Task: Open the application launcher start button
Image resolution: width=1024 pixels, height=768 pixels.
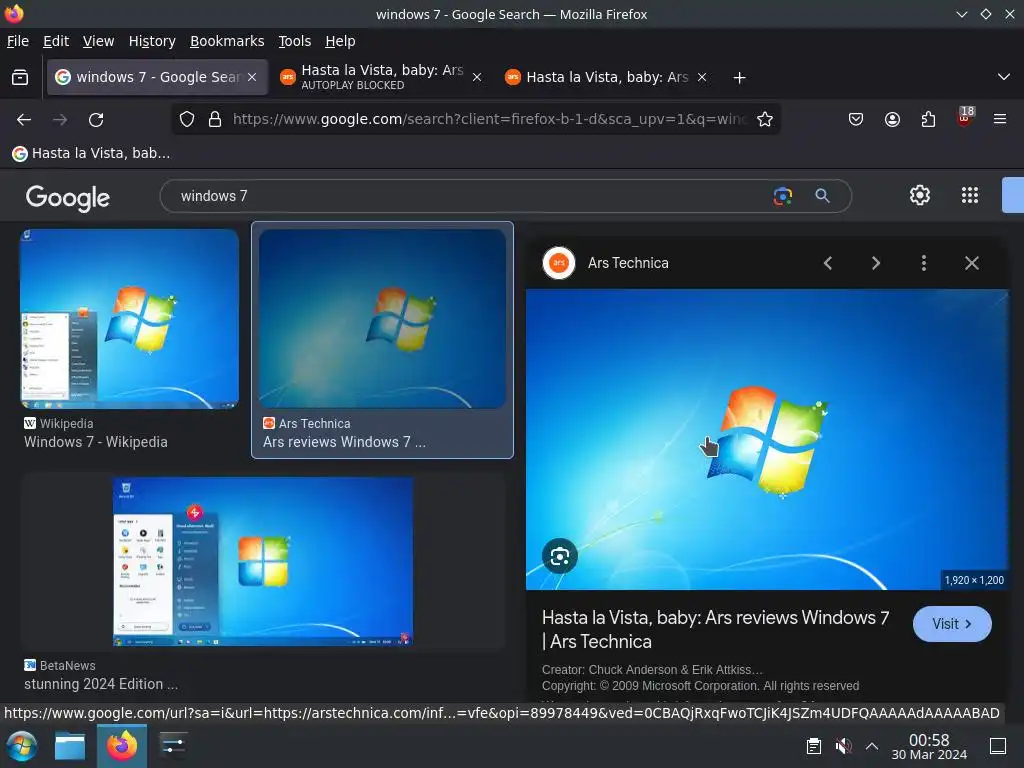Action: click(21, 746)
